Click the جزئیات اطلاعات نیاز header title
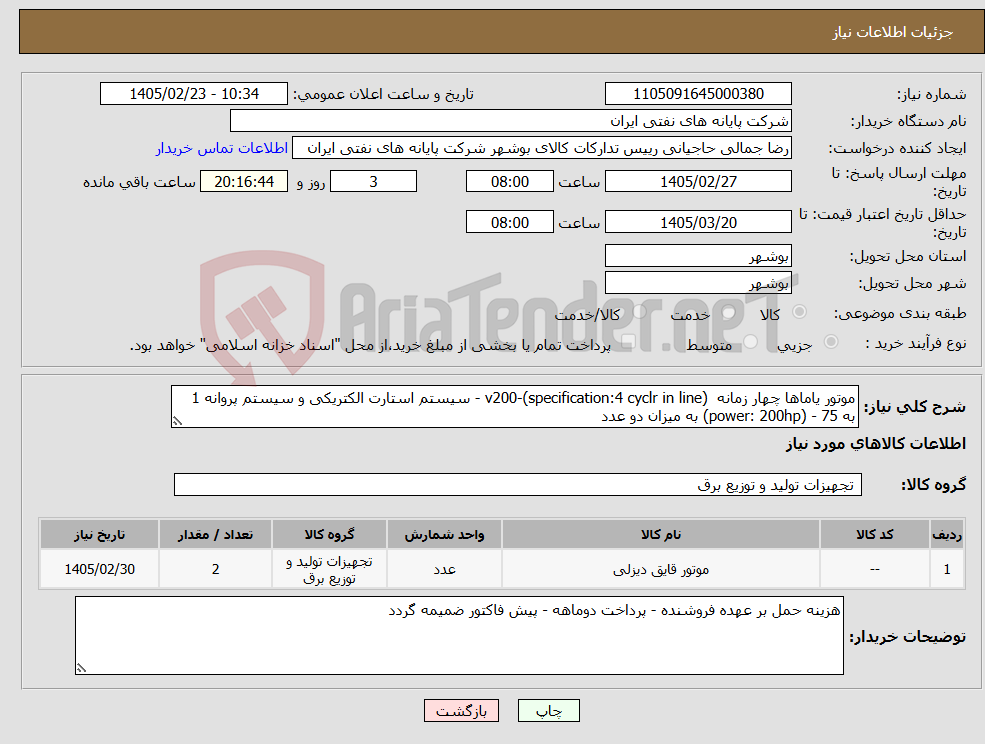 [893, 32]
